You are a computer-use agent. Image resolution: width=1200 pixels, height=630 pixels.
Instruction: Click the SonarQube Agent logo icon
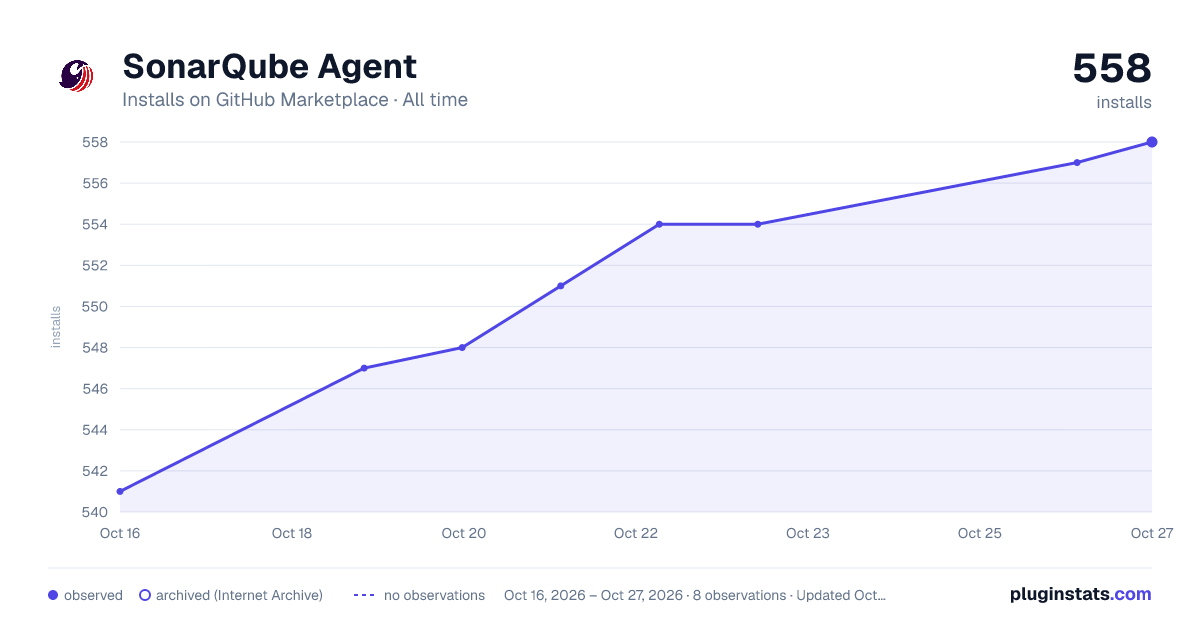click(77, 76)
